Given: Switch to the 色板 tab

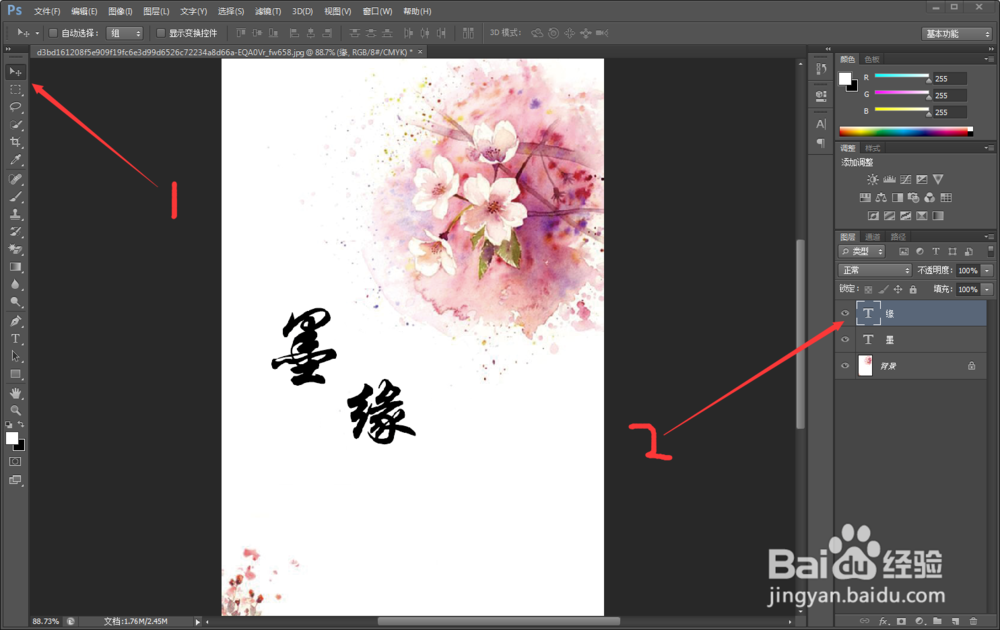Looking at the screenshot, I should 872,59.
